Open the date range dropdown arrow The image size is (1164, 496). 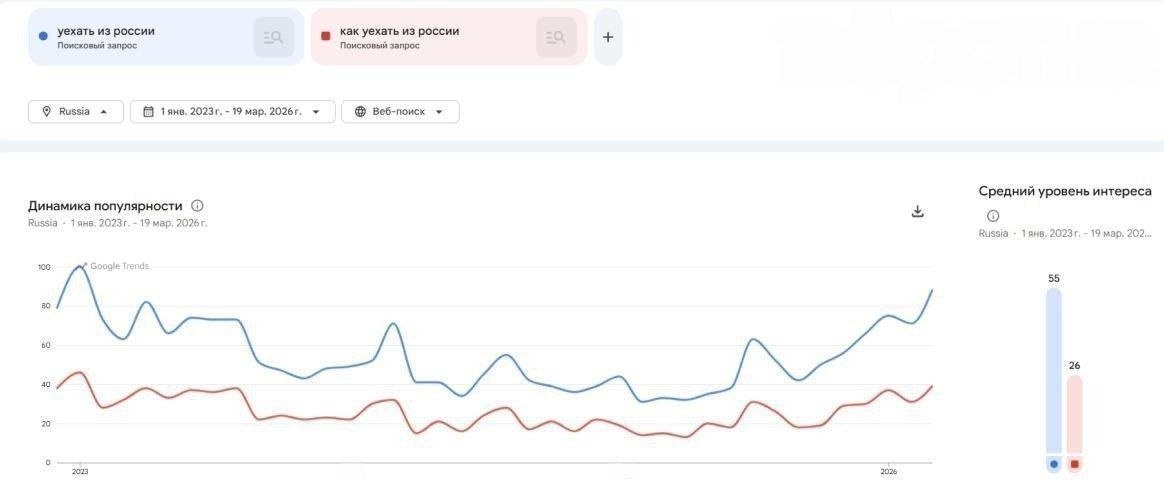(315, 111)
